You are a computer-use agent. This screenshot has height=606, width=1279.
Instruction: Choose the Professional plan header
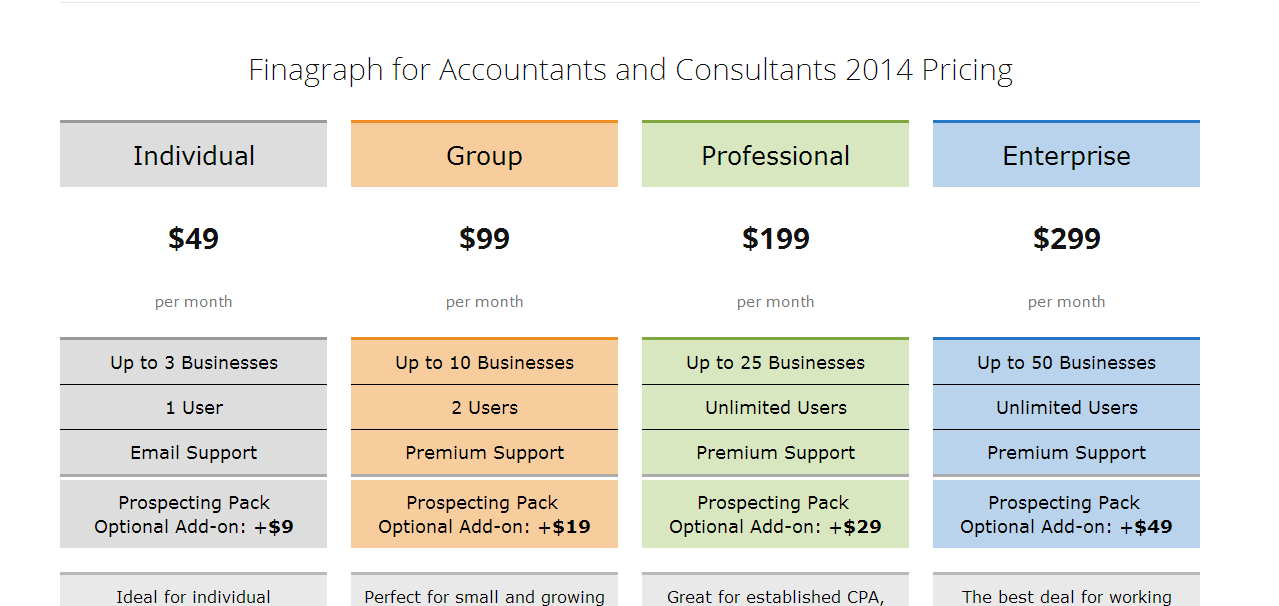coord(775,154)
